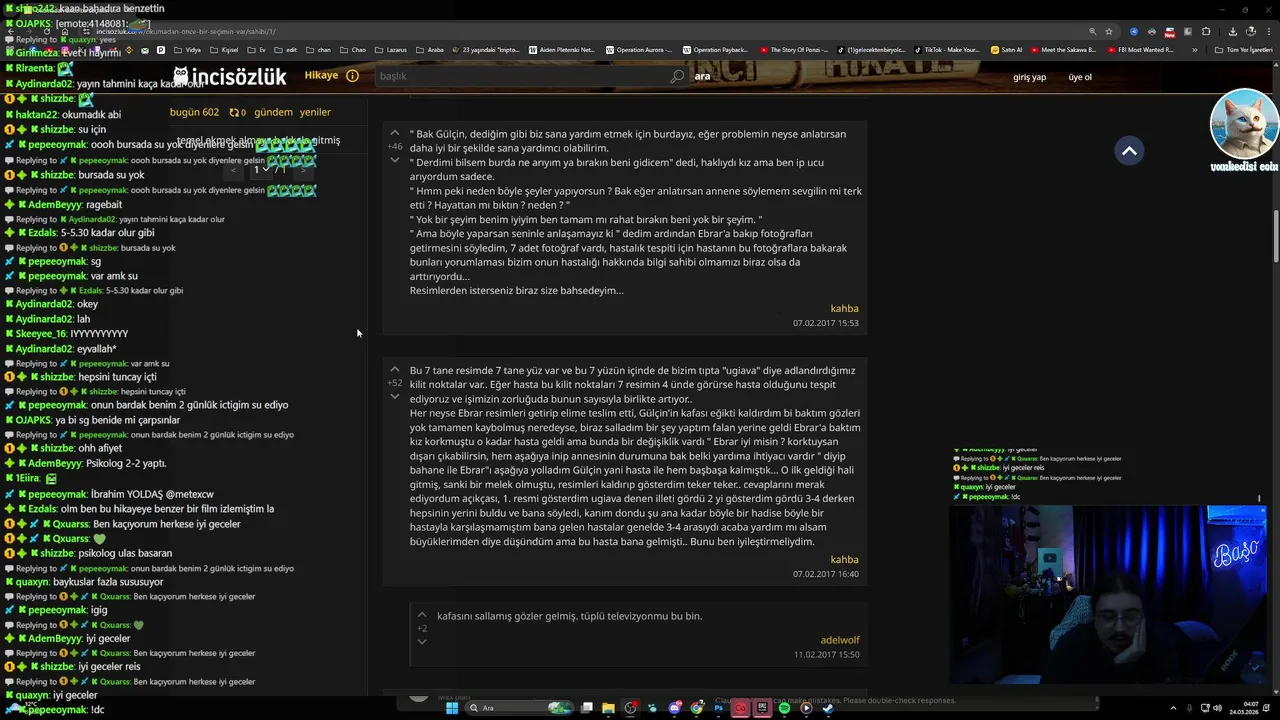Viewport: 1280px width, 720px height.
Task: Show hidden system tray icons
Action: [x=1173, y=708]
